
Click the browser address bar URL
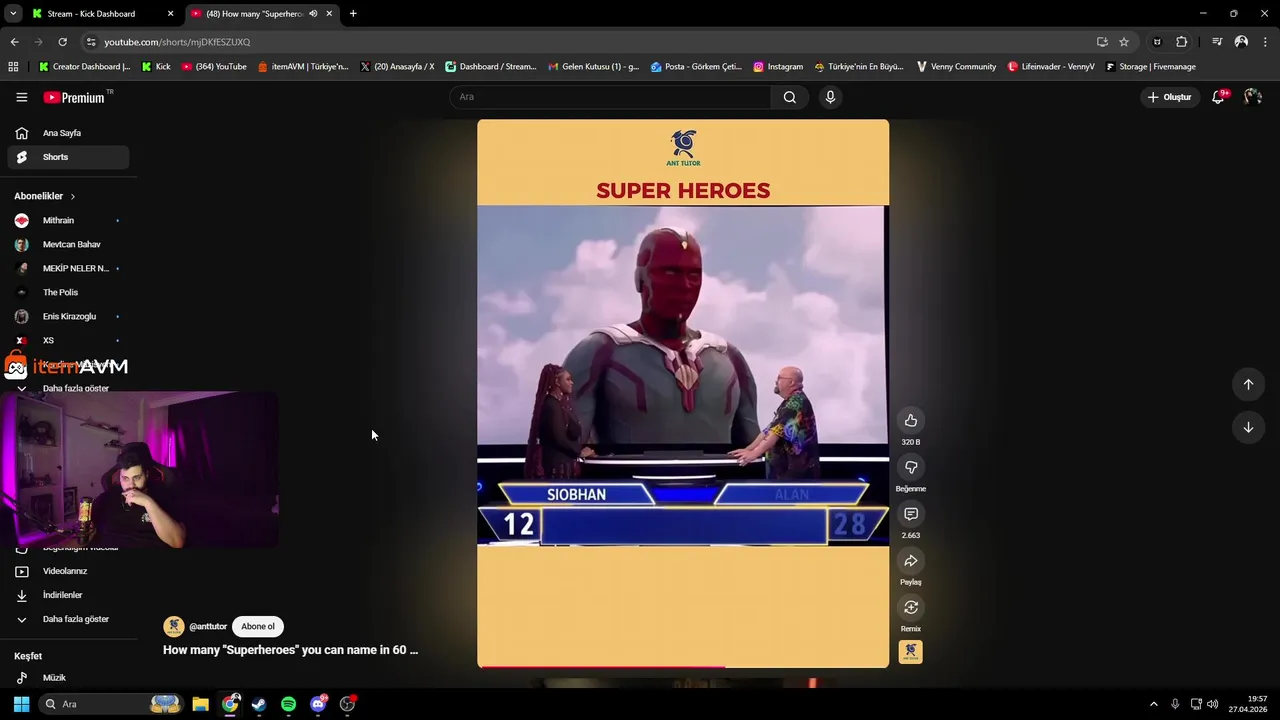click(177, 42)
